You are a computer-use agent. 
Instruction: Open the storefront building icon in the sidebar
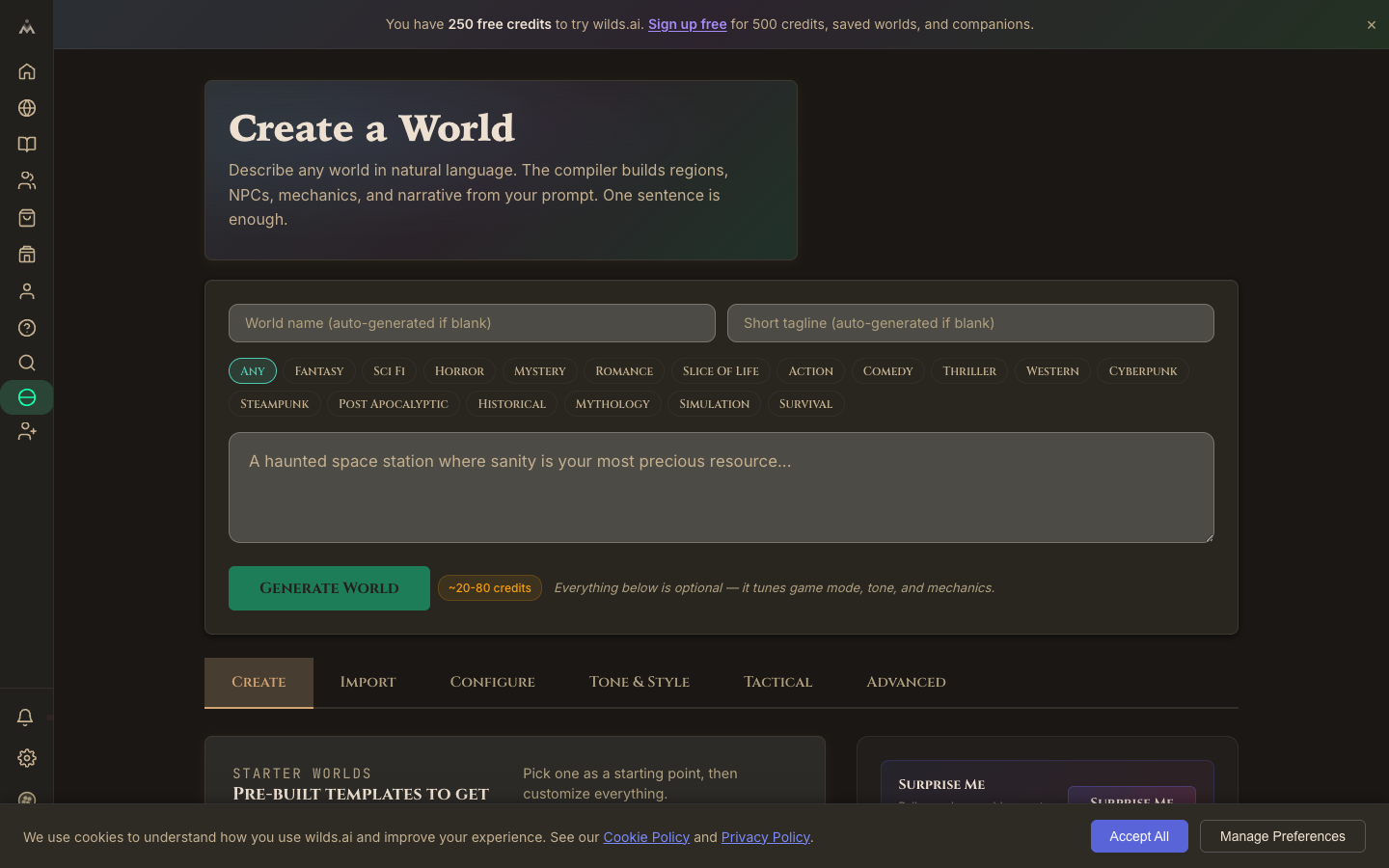click(x=27, y=255)
